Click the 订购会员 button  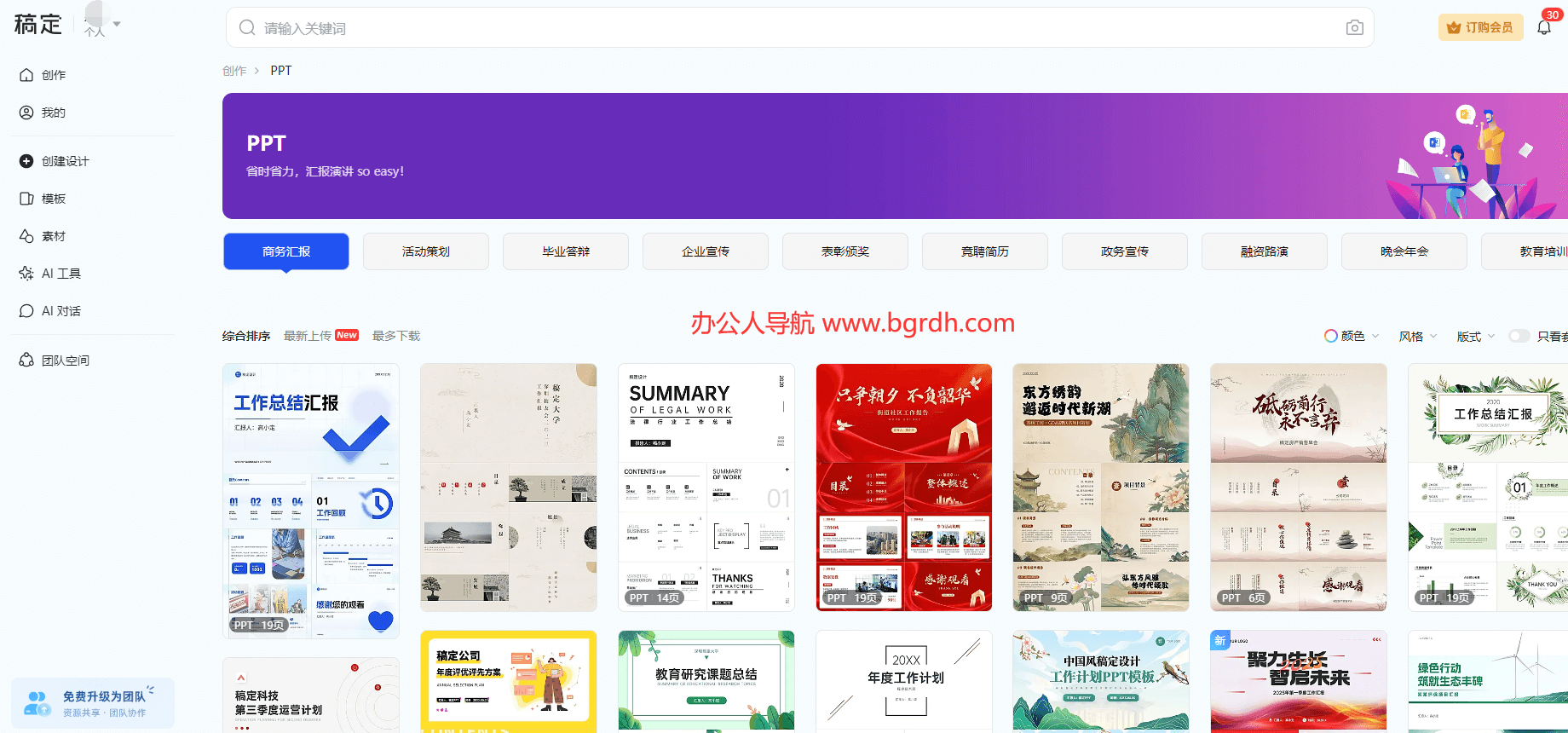point(1481,27)
